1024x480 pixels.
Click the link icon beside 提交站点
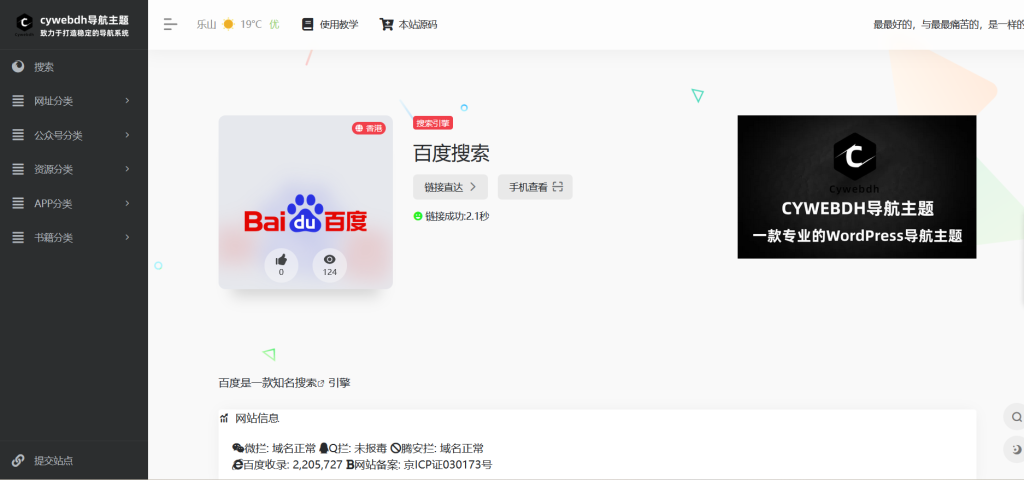pos(18,460)
